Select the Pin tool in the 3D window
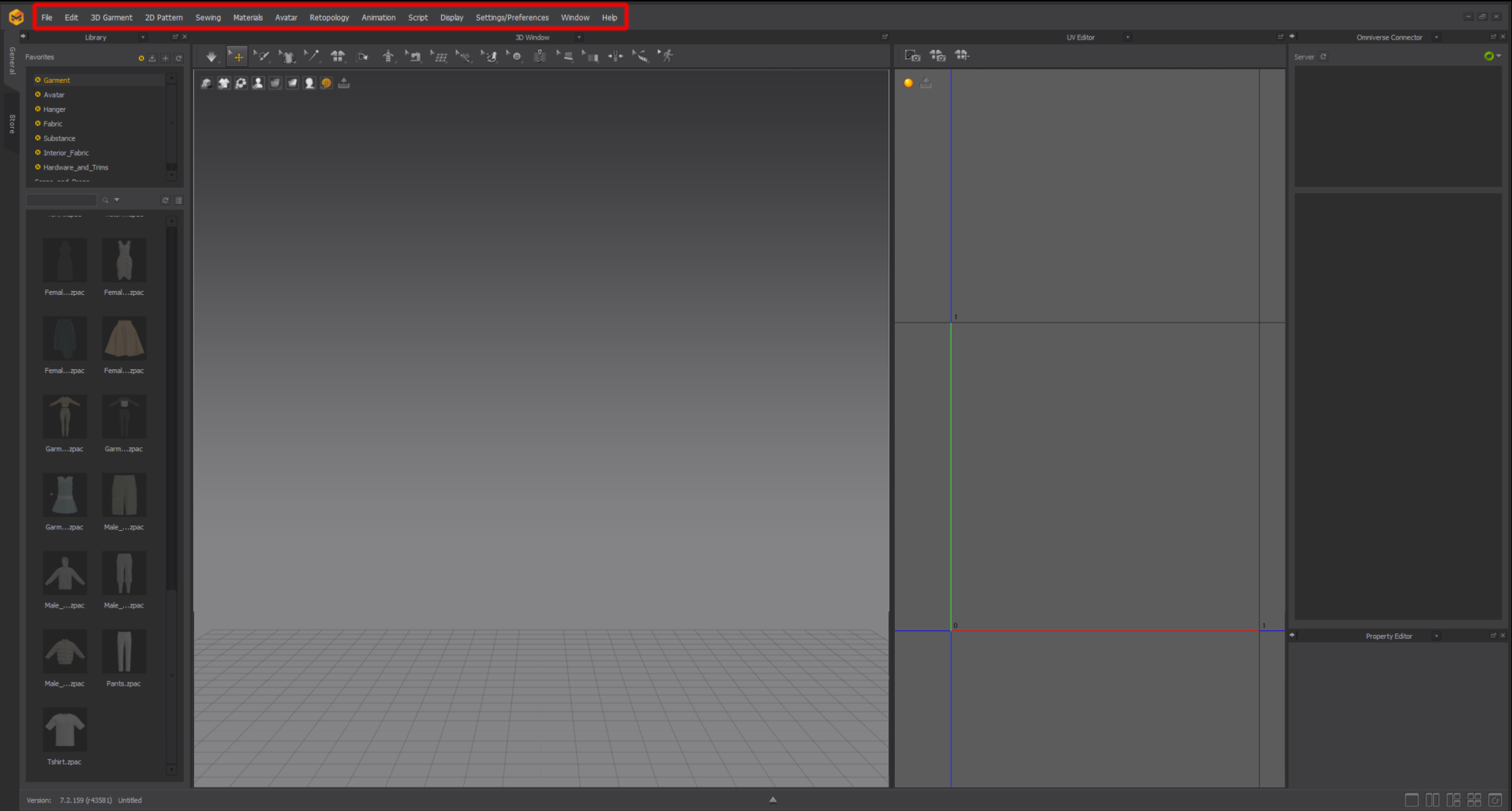This screenshot has width=1512, height=811. click(312, 56)
